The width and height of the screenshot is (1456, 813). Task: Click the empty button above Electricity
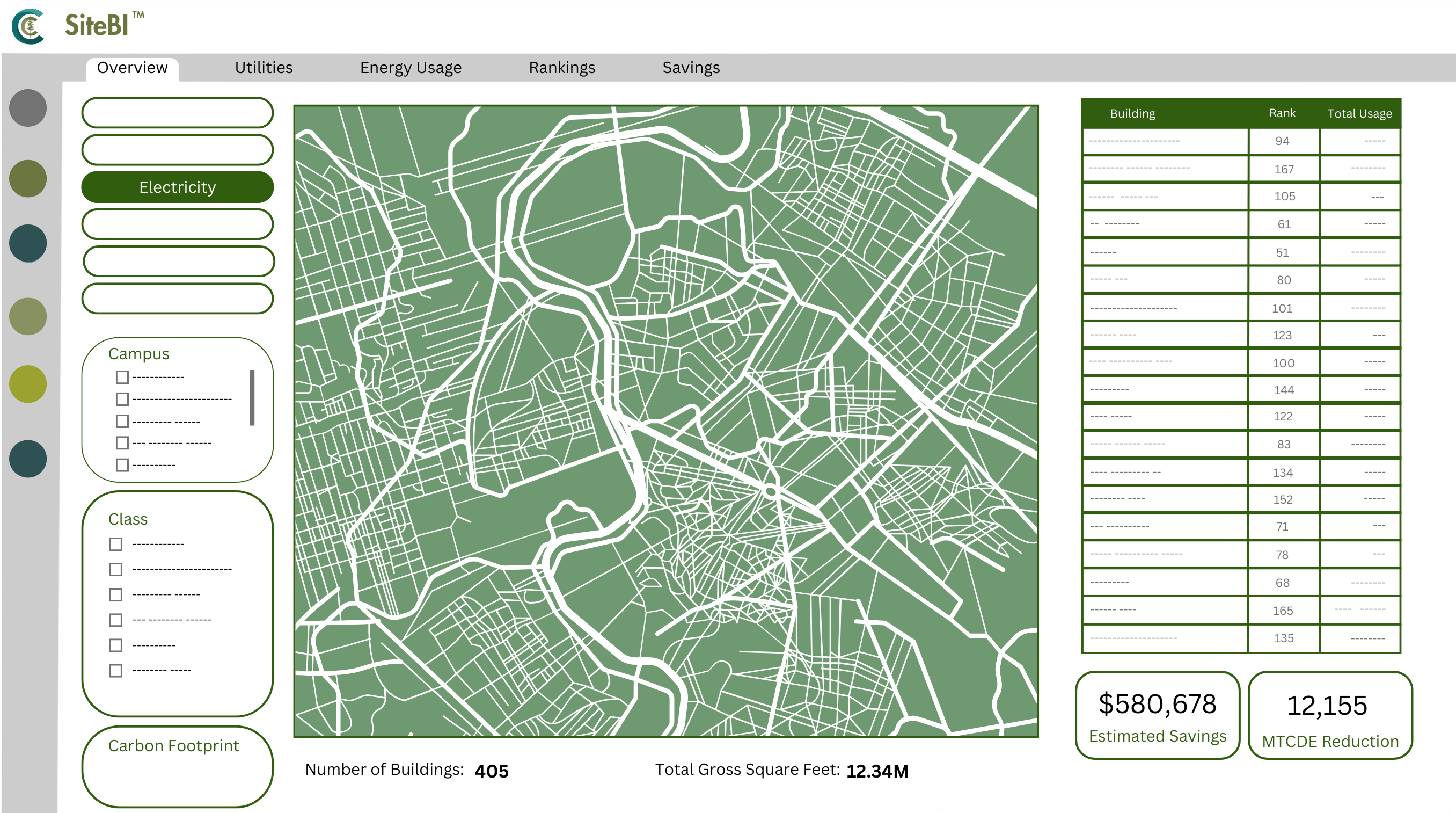click(x=178, y=150)
